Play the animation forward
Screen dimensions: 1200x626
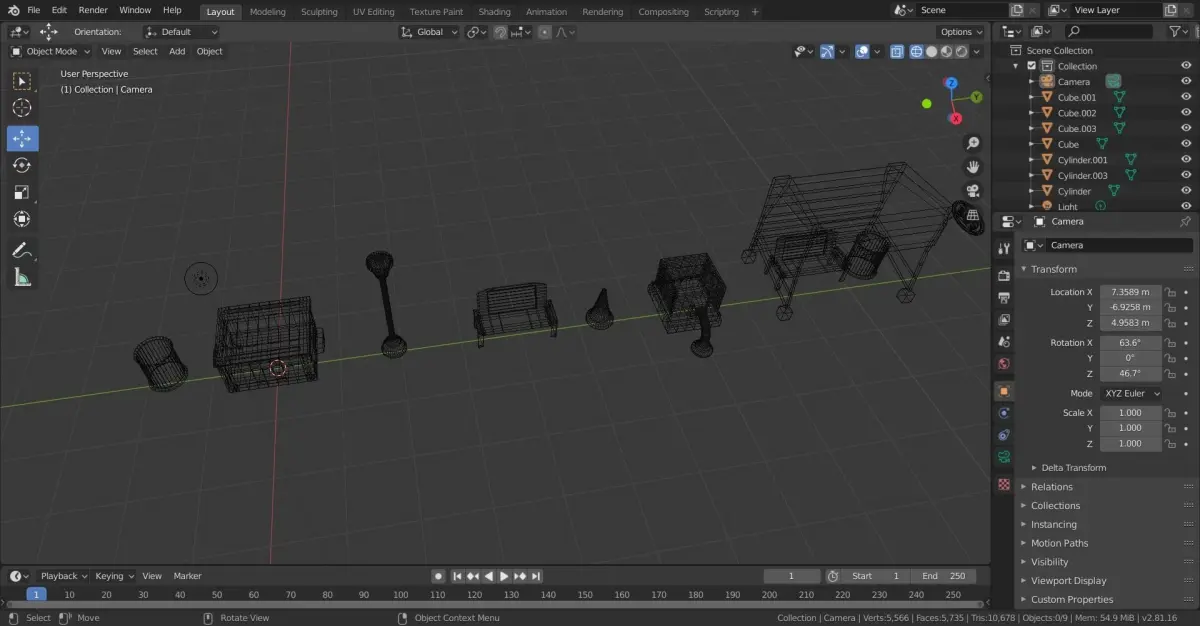[504, 576]
